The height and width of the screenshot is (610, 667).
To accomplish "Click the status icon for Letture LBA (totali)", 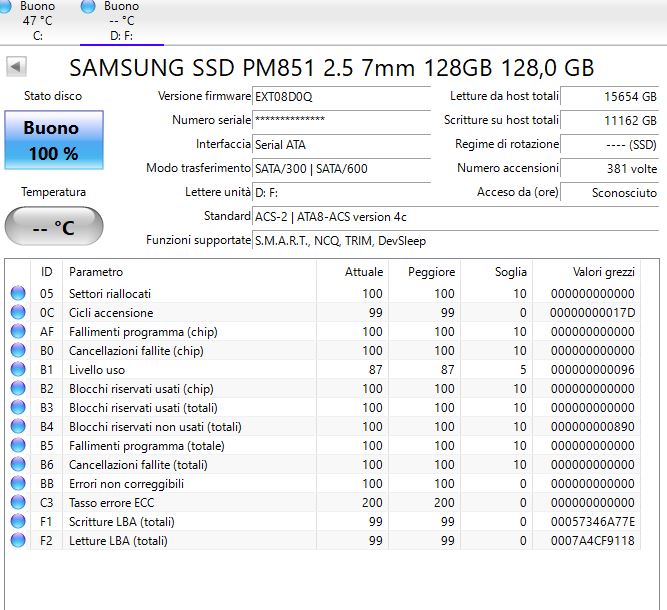I will pos(18,540).
